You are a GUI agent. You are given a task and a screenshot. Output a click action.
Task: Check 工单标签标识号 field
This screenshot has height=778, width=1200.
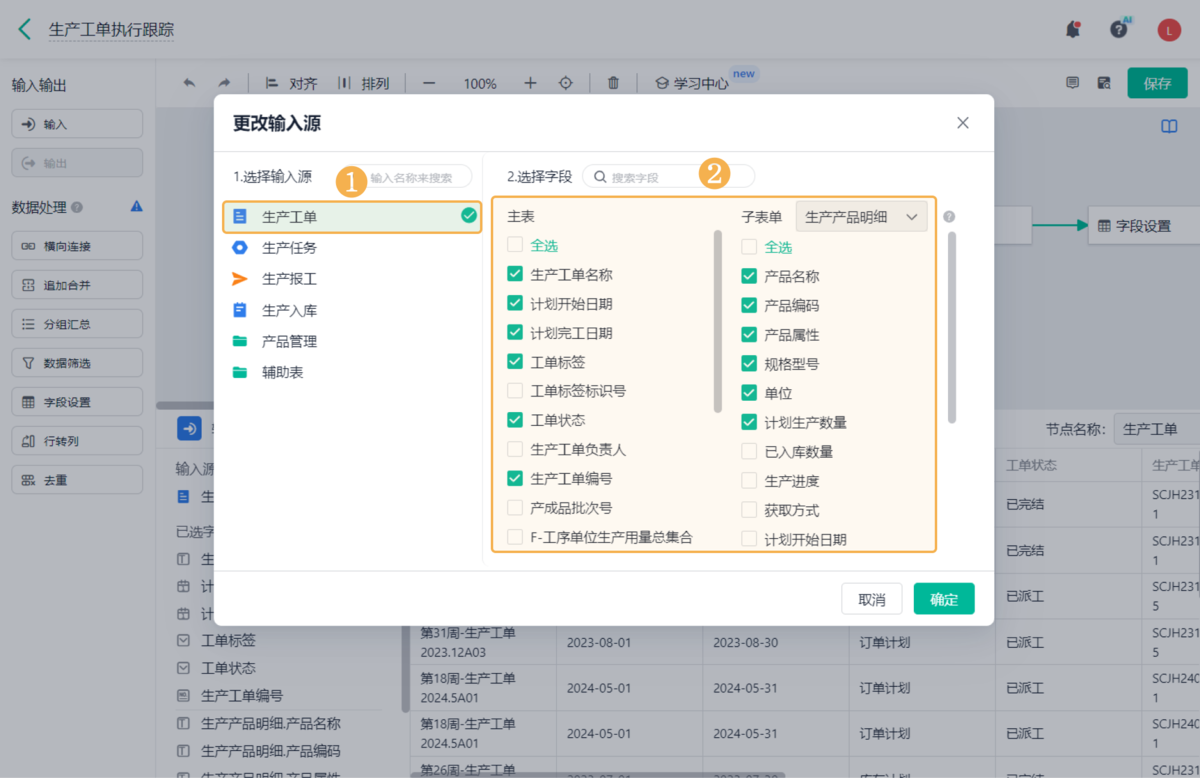515,391
